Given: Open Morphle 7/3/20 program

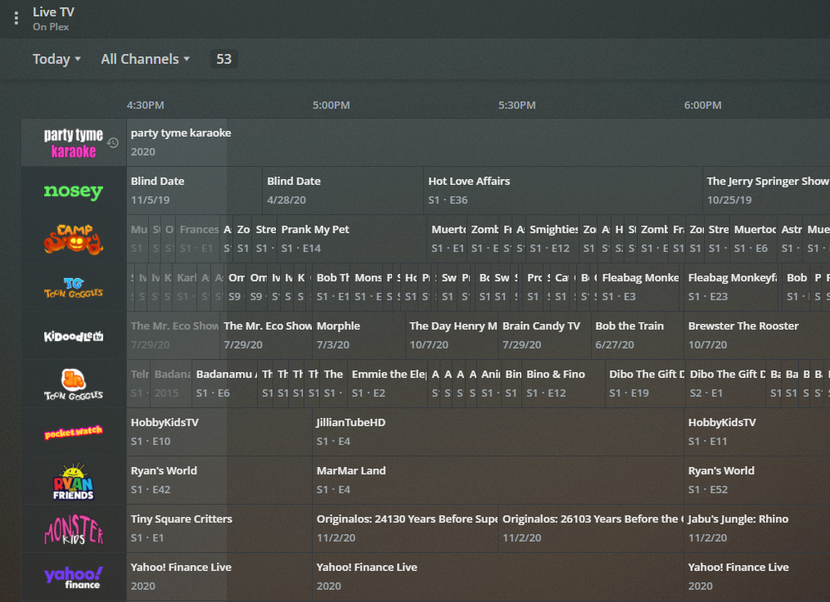Looking at the screenshot, I should 359,335.
